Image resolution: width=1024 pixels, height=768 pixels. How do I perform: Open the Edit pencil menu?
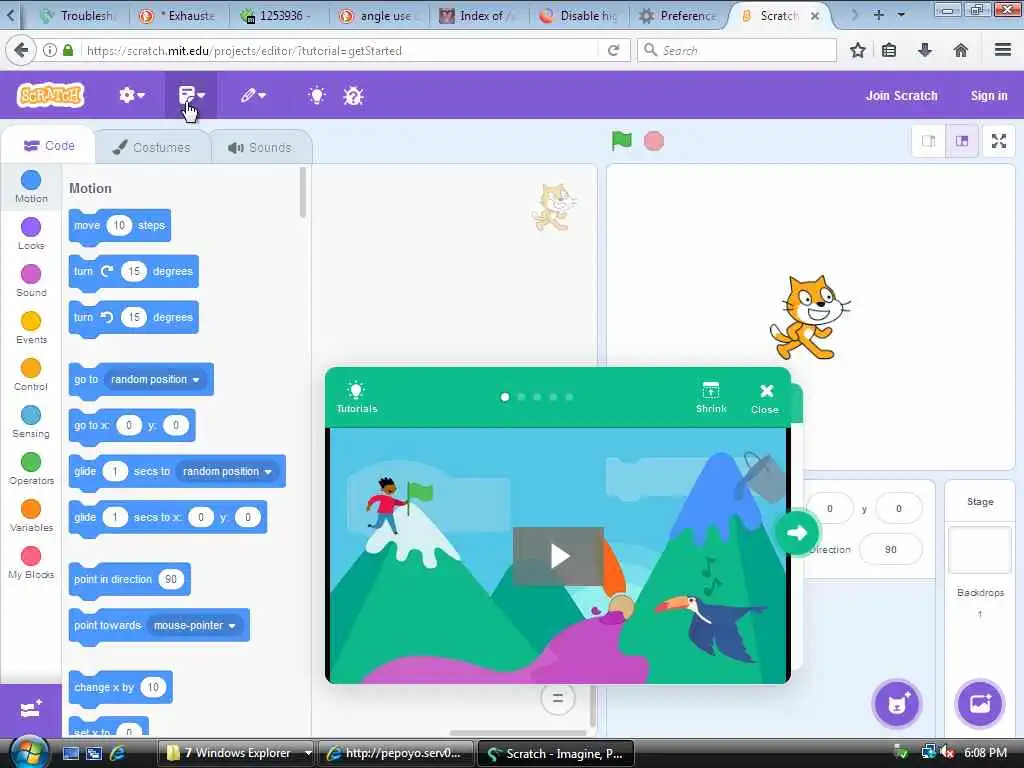(253, 95)
